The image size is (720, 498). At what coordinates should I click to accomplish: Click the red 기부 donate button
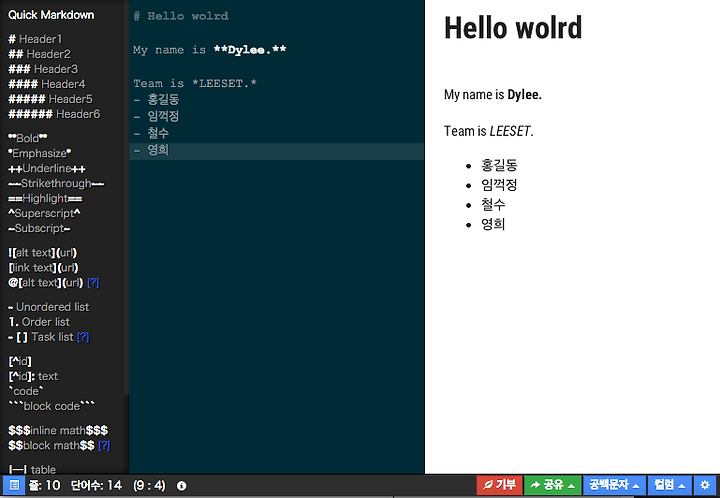(500, 485)
